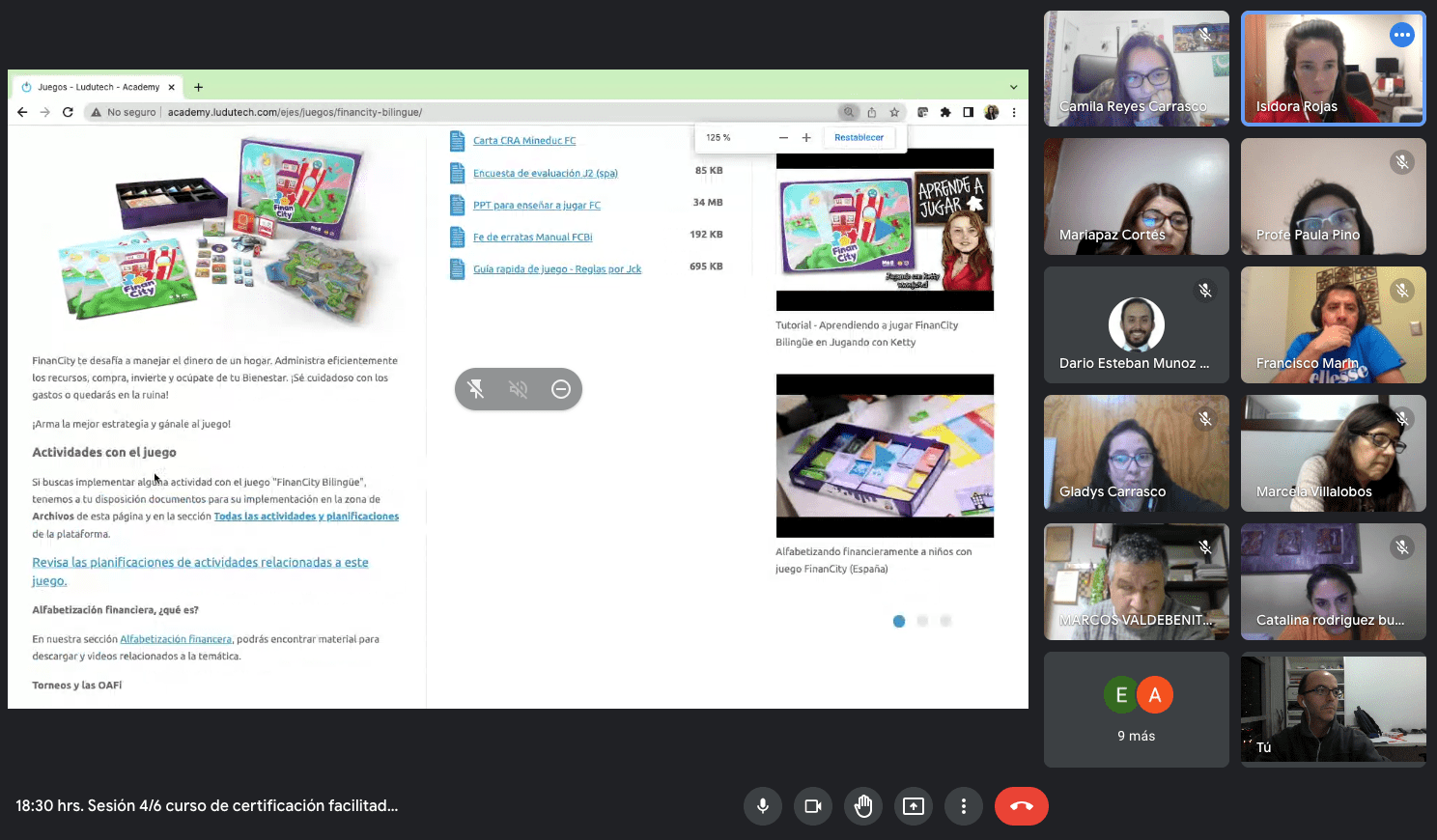Go forward in the shared browser
This screenshot has height=840, width=1437.
pyautogui.click(x=44, y=112)
